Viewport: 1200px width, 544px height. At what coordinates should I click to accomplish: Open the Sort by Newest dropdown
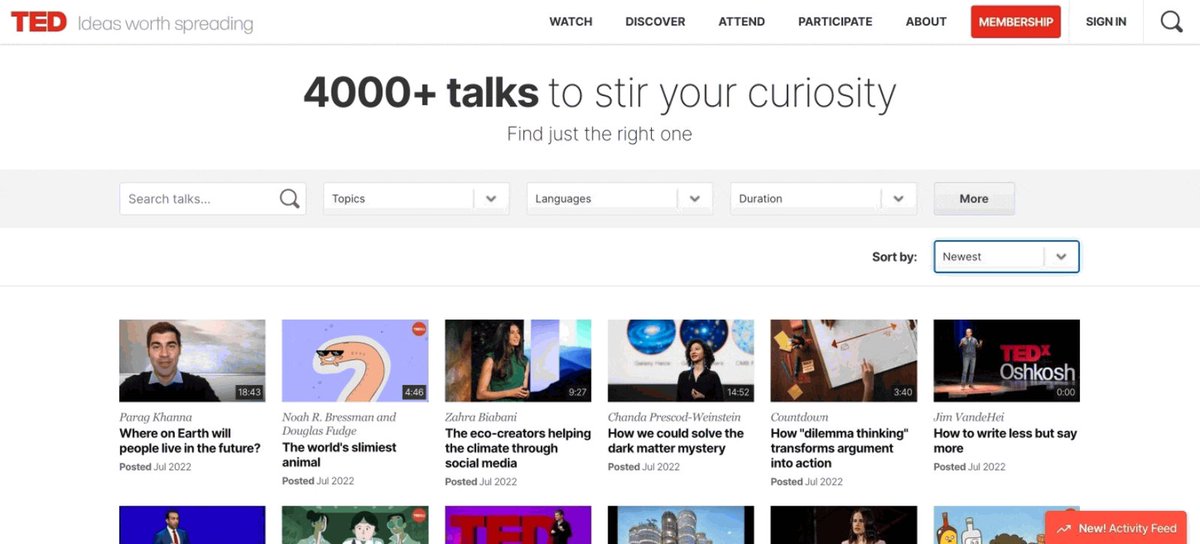click(1006, 257)
